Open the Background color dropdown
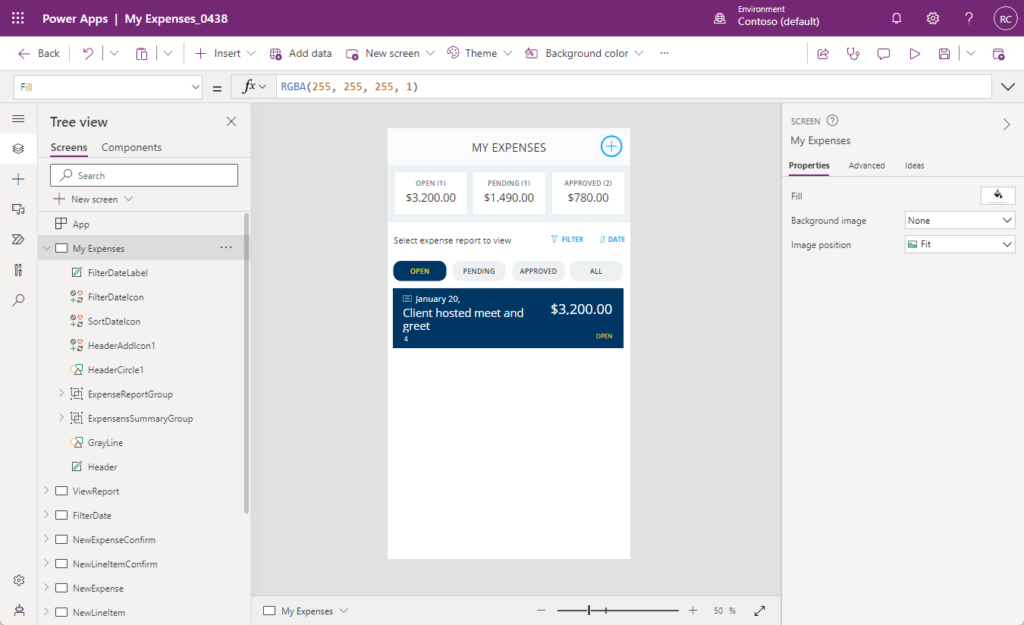Screen dimensions: 1024x625 [639, 54]
